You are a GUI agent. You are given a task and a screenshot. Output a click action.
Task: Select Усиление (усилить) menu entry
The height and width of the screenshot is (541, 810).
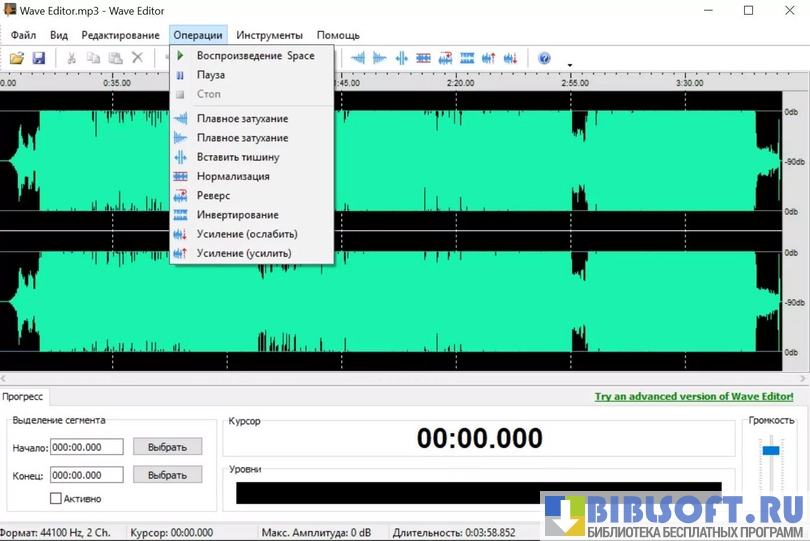pos(244,253)
